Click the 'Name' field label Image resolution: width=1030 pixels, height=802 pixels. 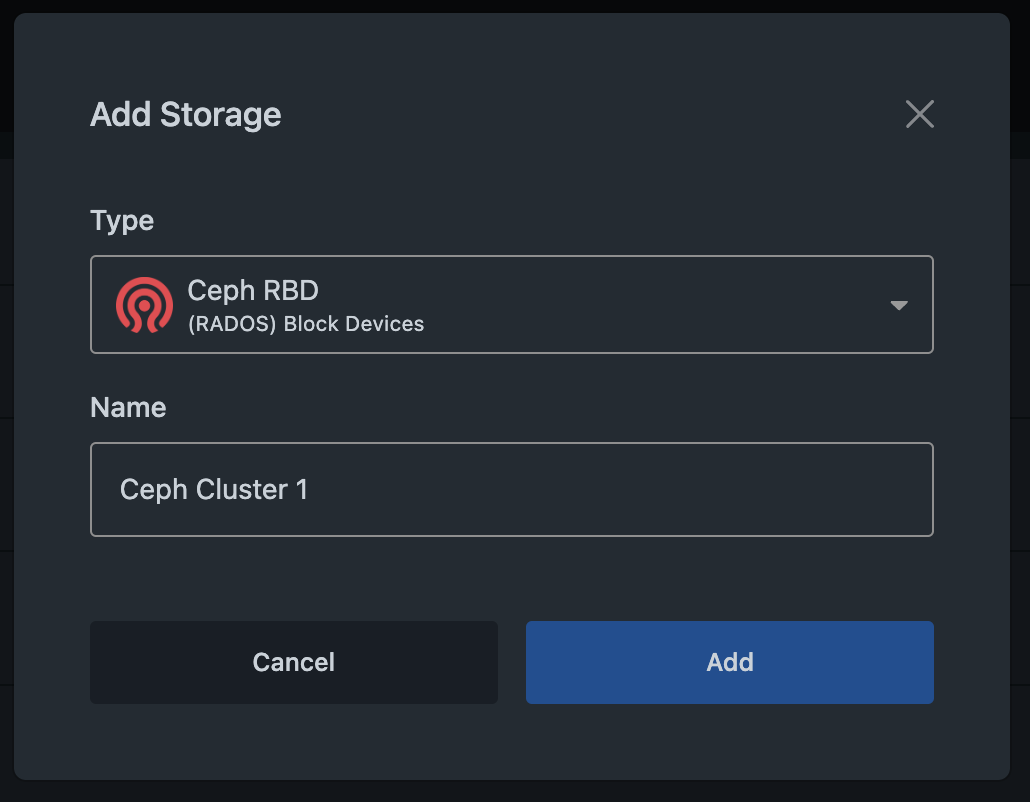pyautogui.click(x=128, y=407)
